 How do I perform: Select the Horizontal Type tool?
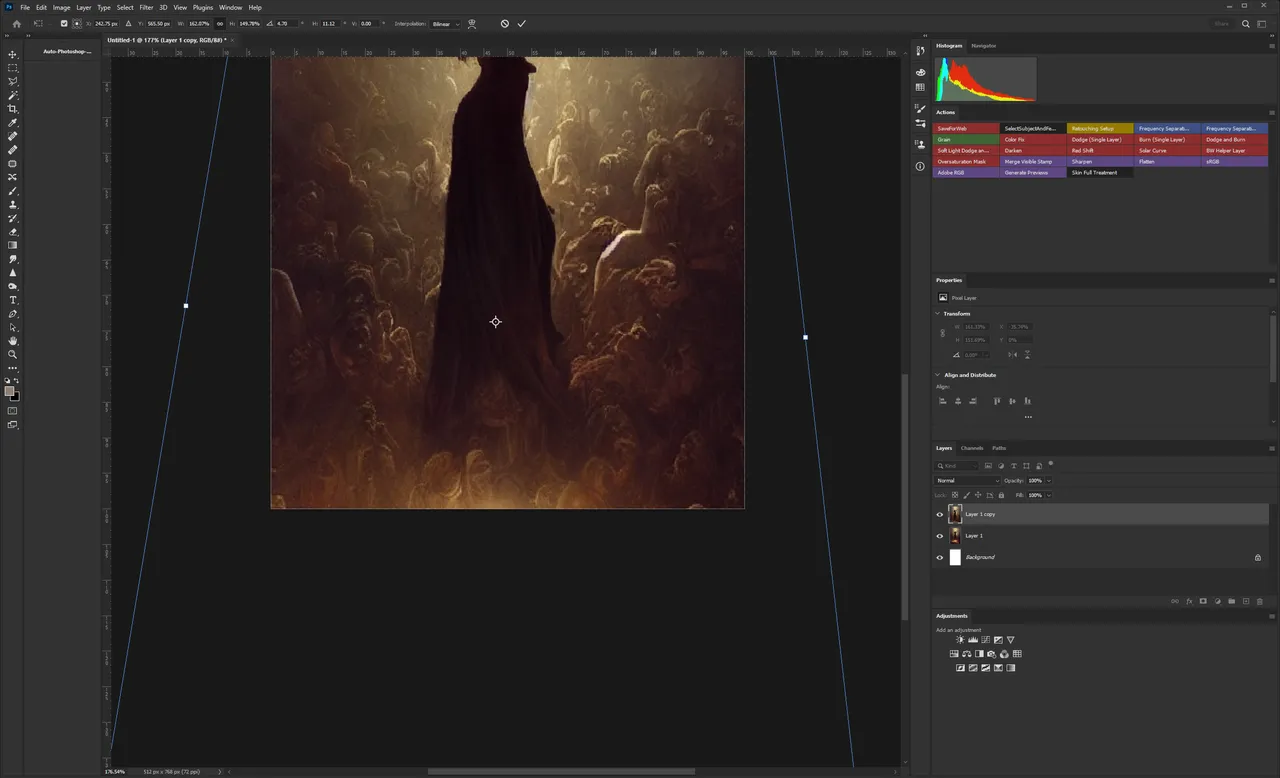13,300
